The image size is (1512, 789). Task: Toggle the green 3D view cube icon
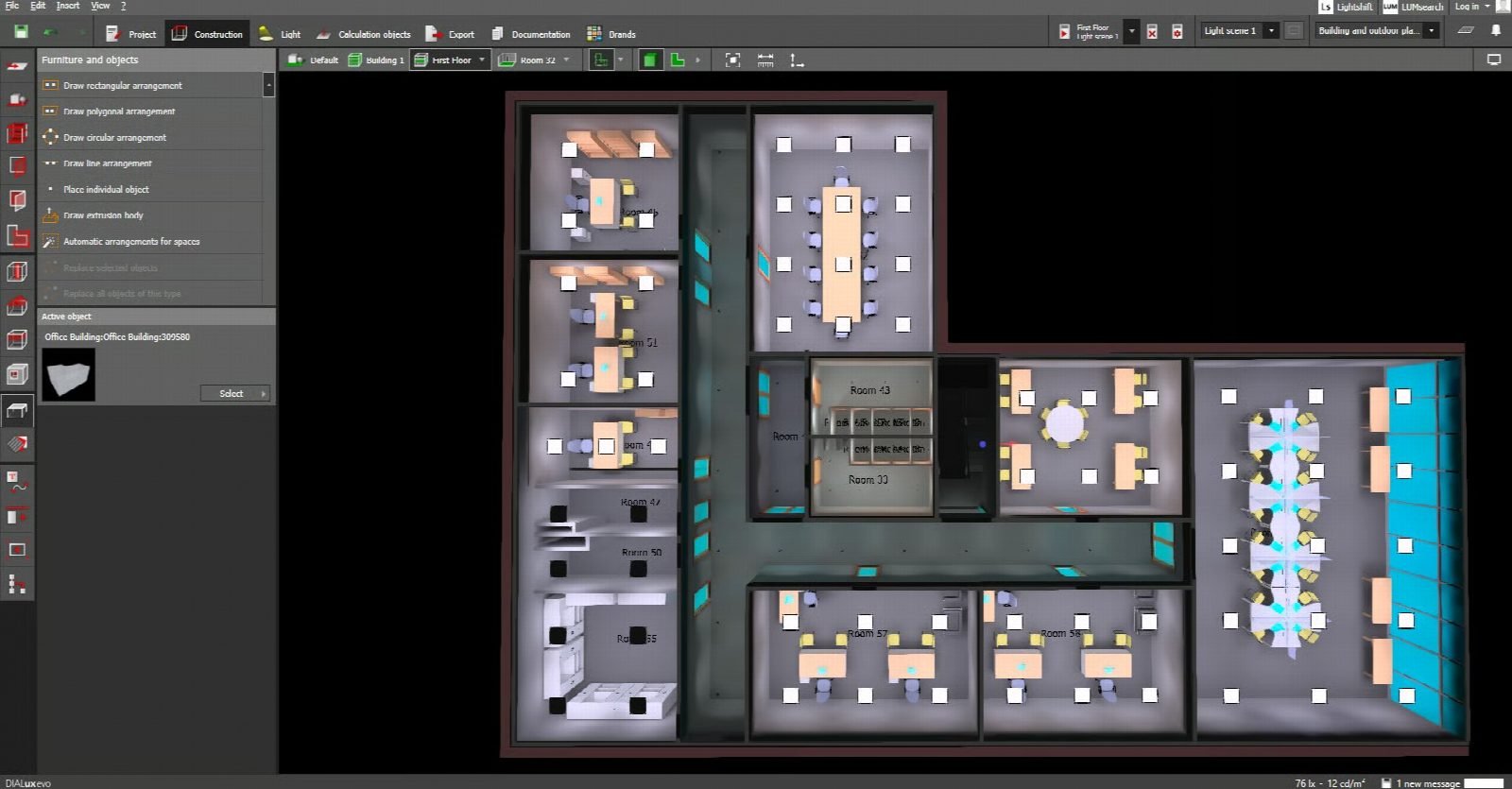click(650, 60)
